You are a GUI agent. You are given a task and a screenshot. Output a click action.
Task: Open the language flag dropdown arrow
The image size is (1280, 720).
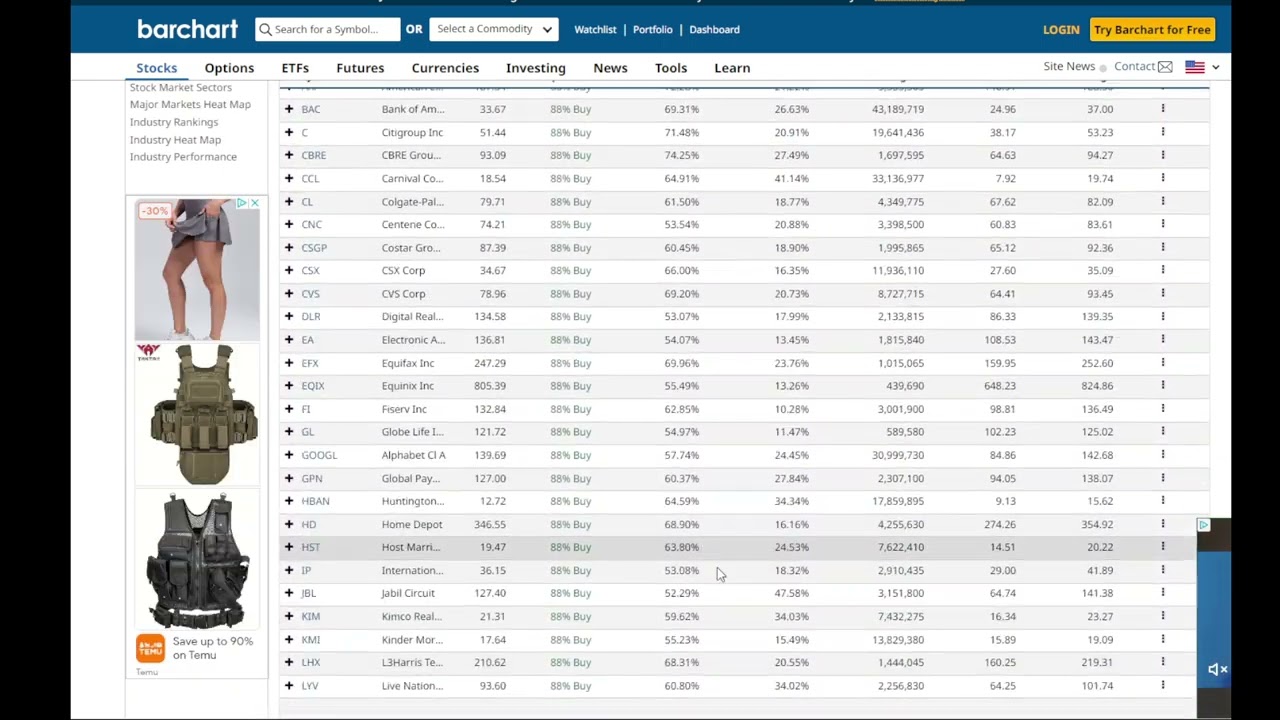pyautogui.click(x=1216, y=67)
